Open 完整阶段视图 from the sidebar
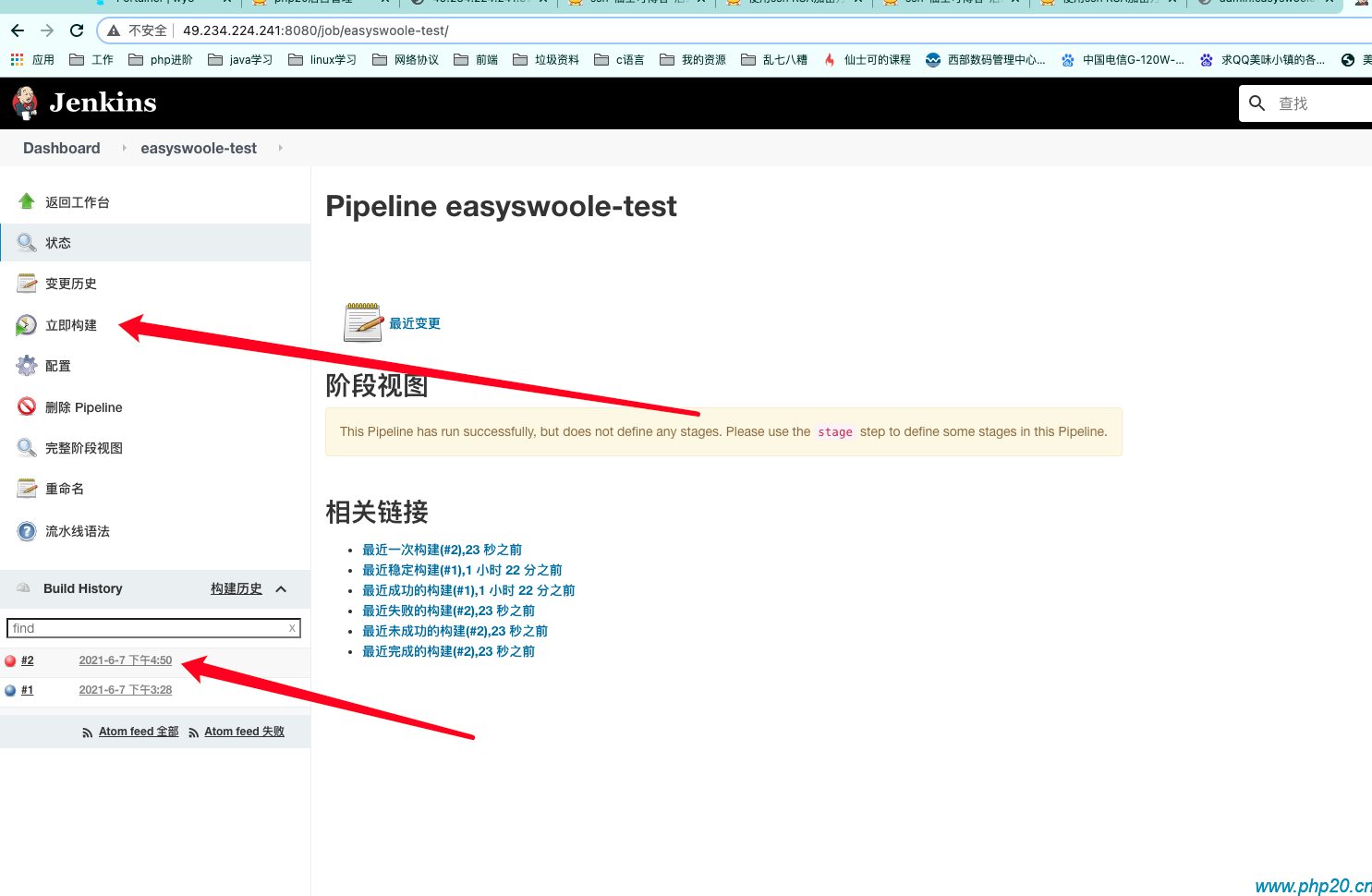The image size is (1372, 896). click(x=84, y=448)
